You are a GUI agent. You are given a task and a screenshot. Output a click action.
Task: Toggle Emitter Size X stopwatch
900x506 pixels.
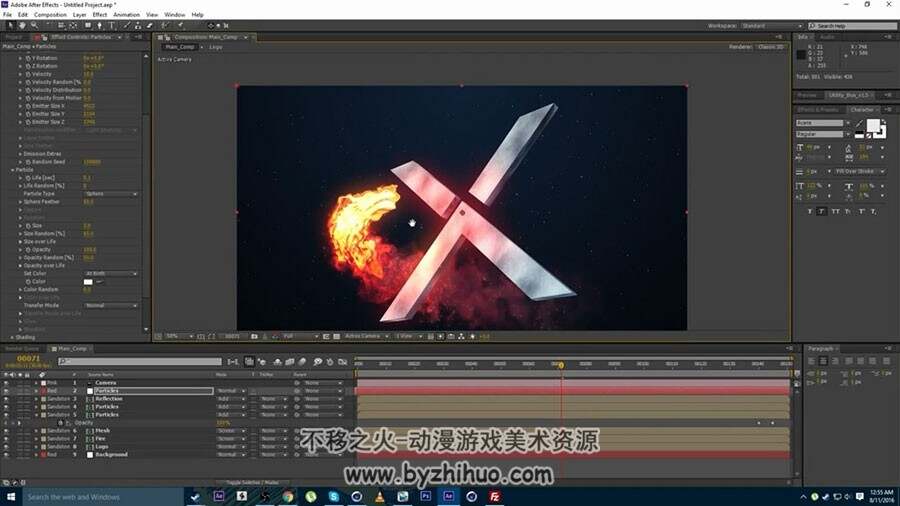[x=28, y=106]
